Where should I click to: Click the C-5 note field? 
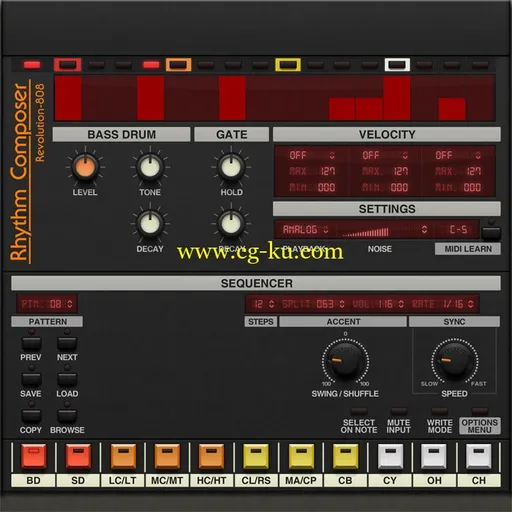pos(458,229)
